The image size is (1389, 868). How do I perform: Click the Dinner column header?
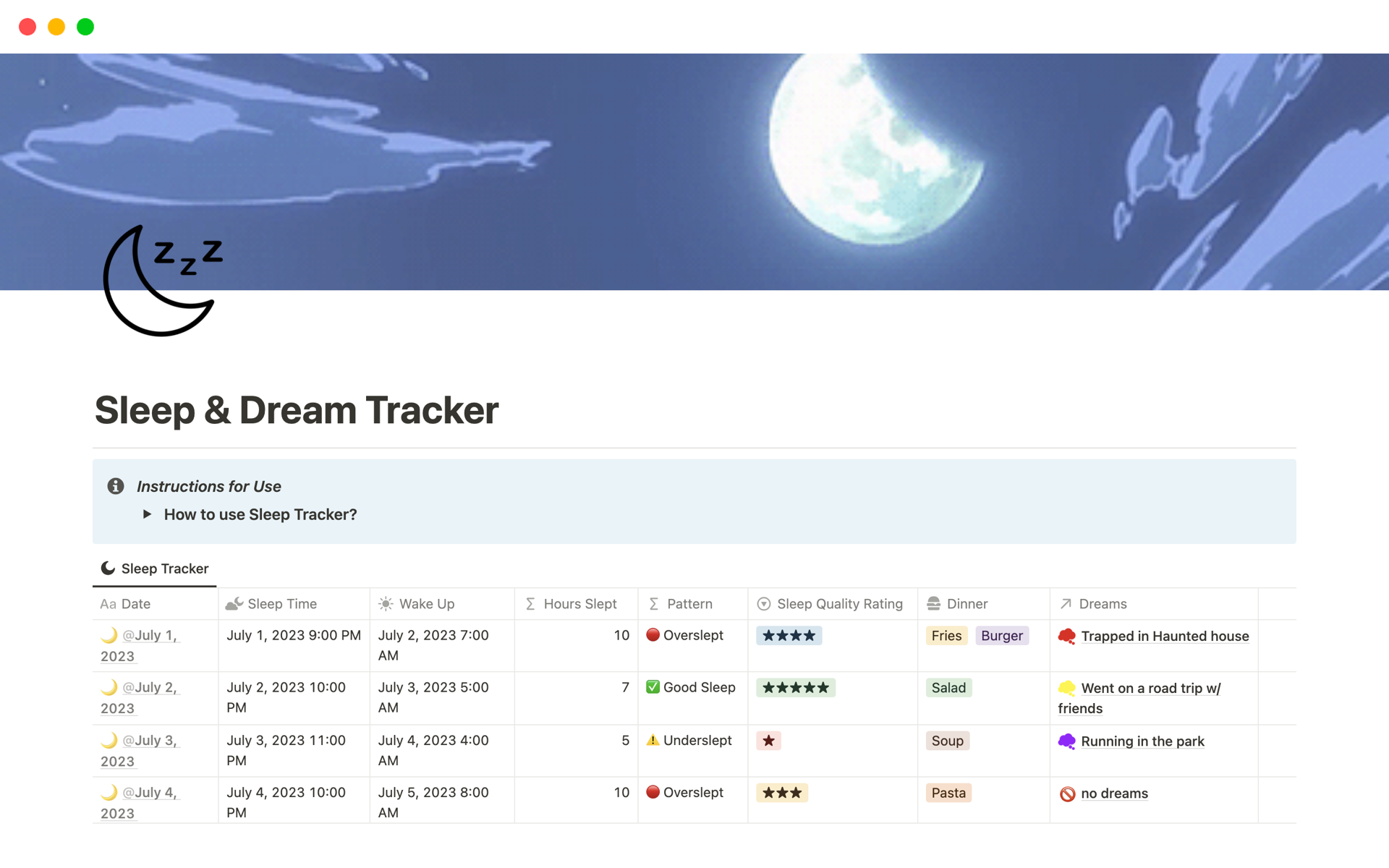(x=967, y=603)
